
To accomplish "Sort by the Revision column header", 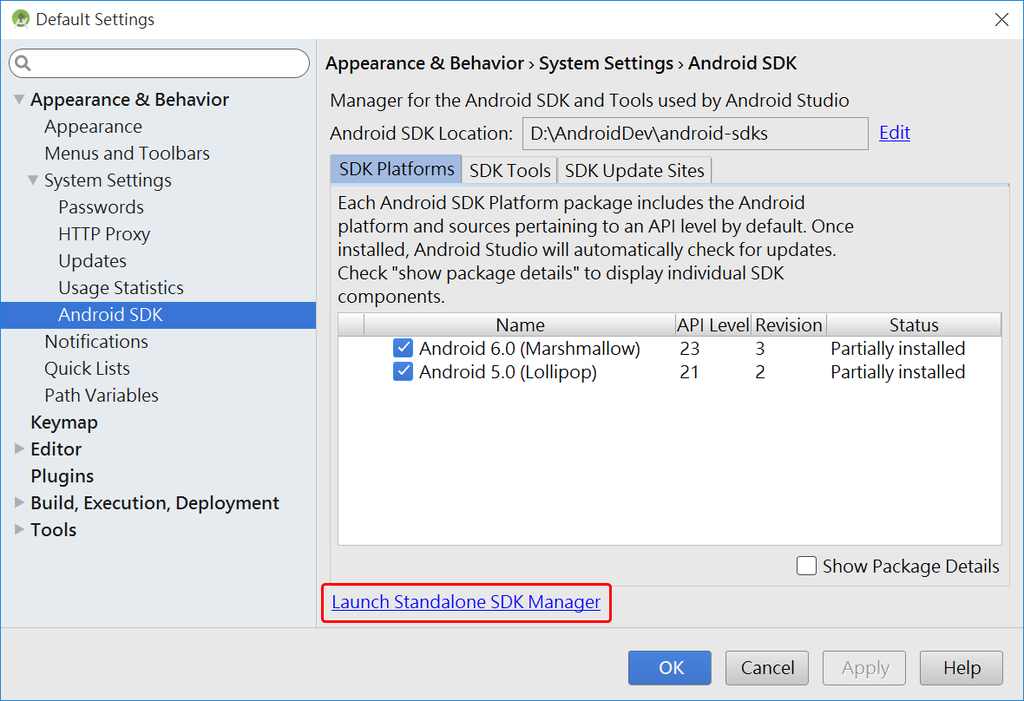I will coord(788,325).
